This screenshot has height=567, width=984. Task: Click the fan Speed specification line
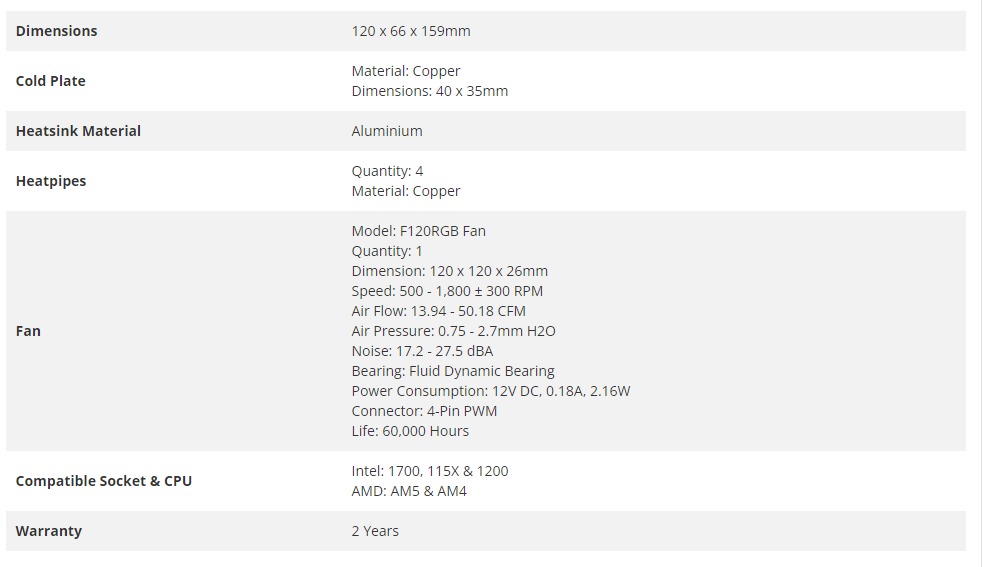pos(447,291)
